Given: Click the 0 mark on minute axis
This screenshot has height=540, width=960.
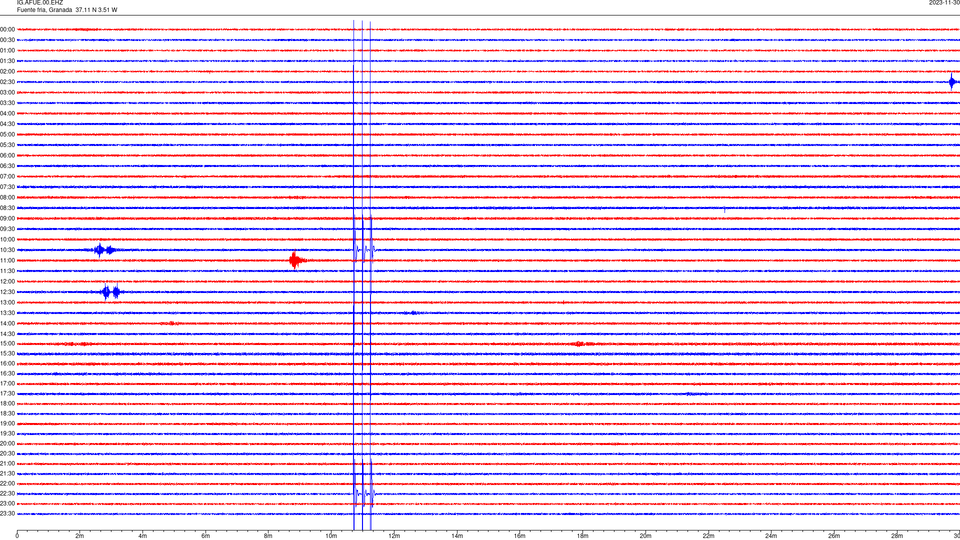Looking at the screenshot, I should (x=17, y=536).
